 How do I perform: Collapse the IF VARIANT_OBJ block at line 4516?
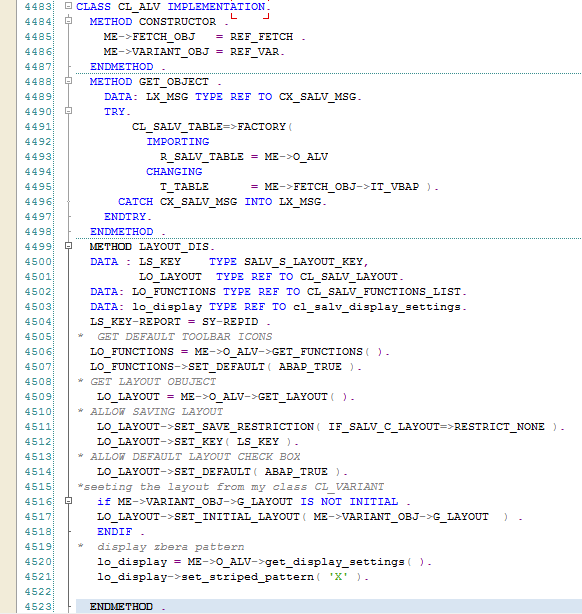[69, 501]
